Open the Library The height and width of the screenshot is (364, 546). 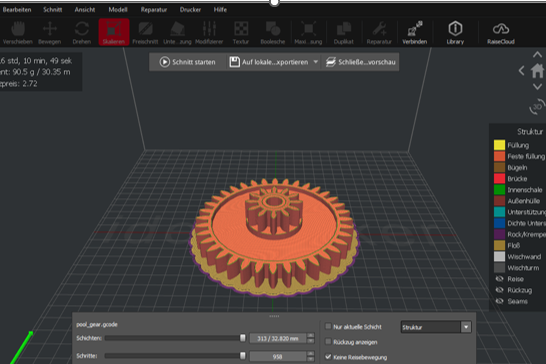coord(455,32)
